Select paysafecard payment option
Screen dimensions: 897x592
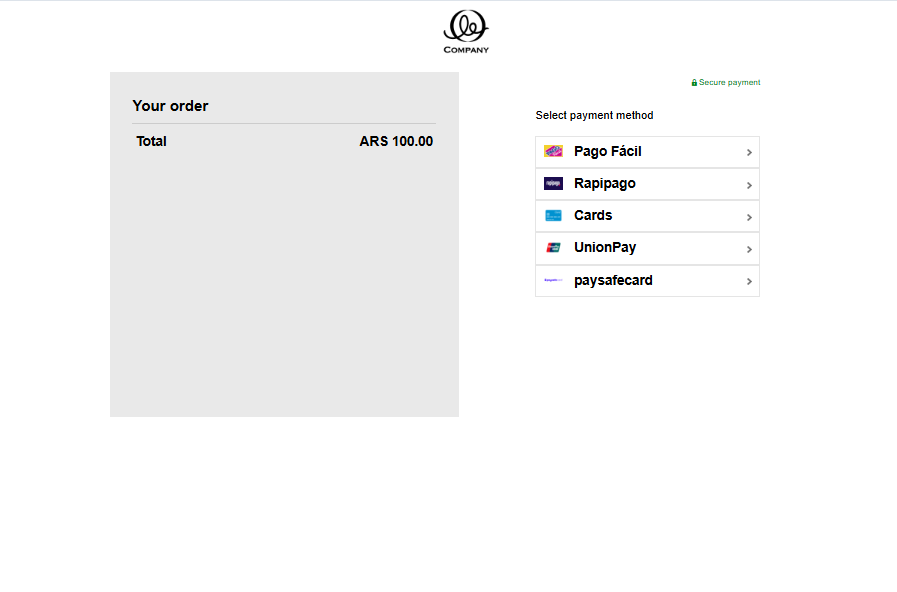click(x=647, y=281)
